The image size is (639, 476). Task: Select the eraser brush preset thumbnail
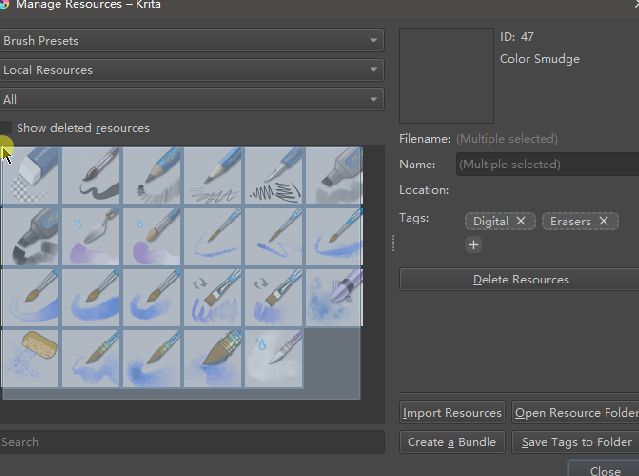(x=30, y=175)
